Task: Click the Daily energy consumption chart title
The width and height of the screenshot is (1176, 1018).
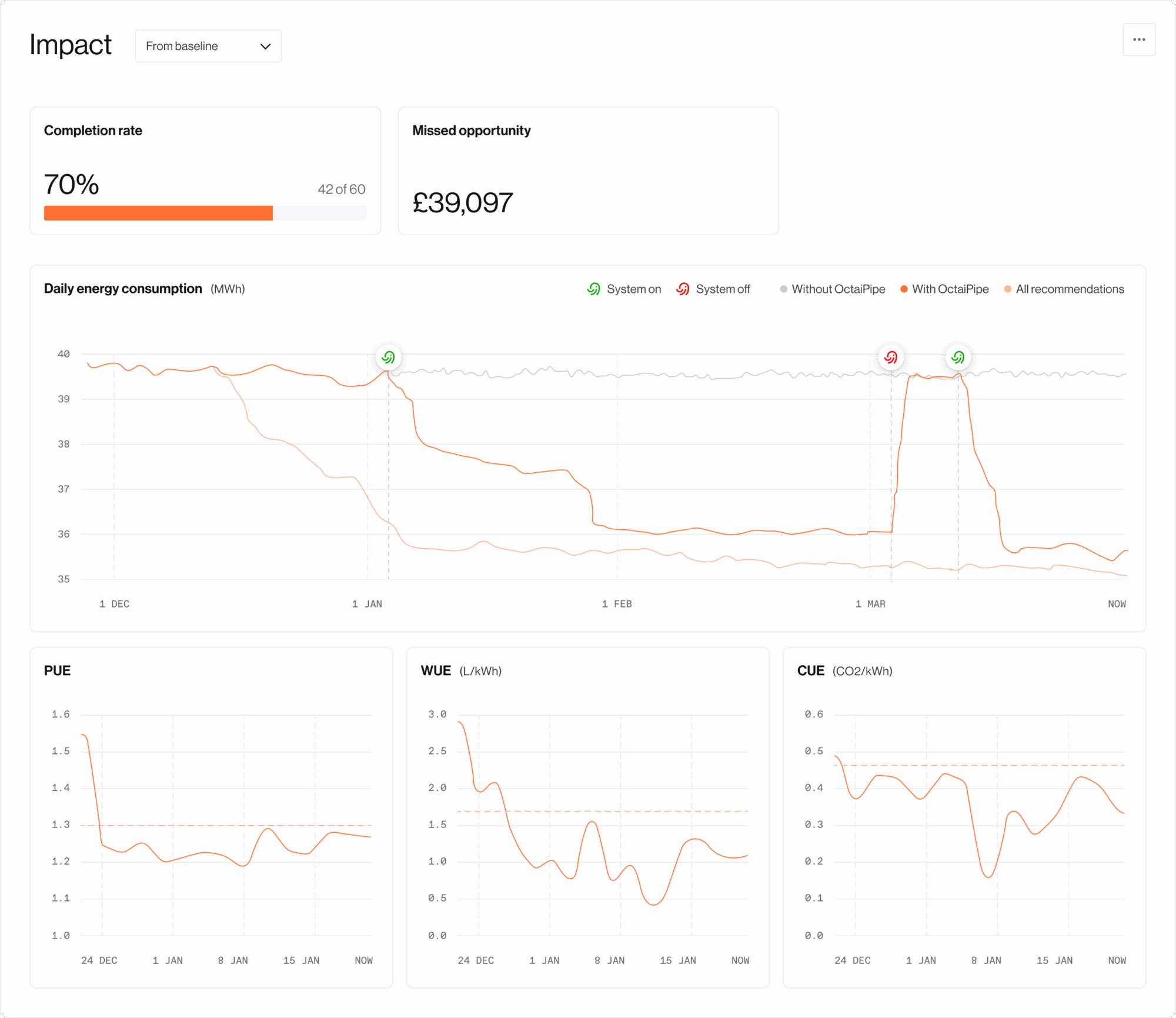Action: pyautogui.click(x=123, y=289)
